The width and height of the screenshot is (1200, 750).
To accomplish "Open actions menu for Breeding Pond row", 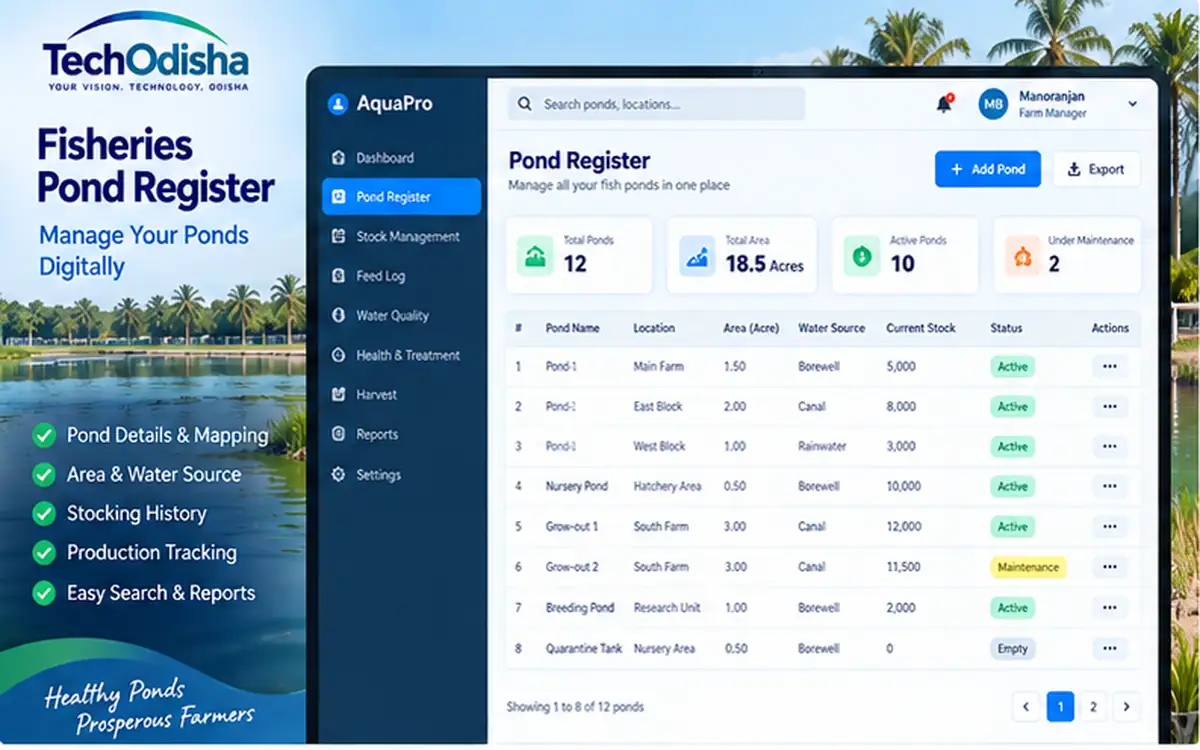I will (1110, 608).
